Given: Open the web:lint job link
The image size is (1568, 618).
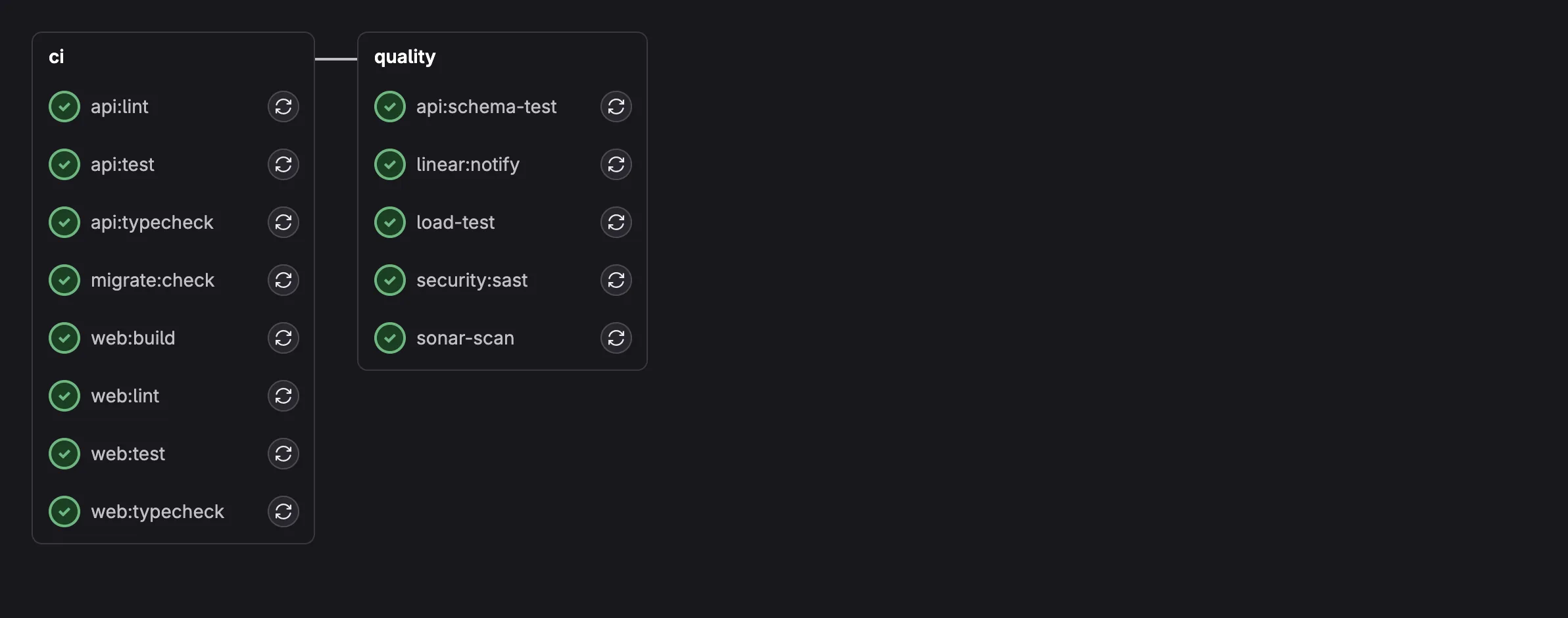Looking at the screenshot, I should [125, 396].
